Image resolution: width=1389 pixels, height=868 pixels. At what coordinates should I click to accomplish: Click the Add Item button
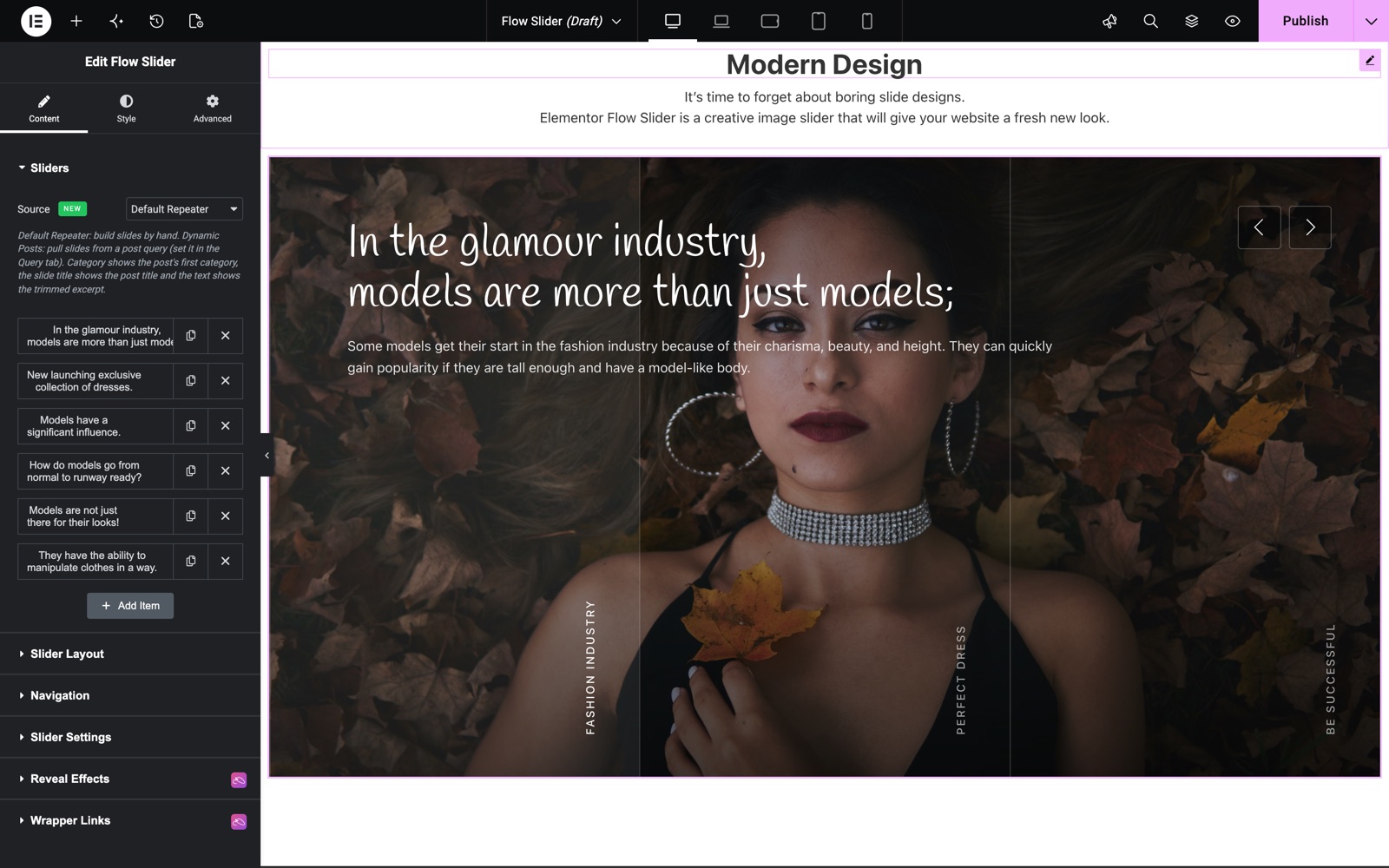[x=130, y=606]
